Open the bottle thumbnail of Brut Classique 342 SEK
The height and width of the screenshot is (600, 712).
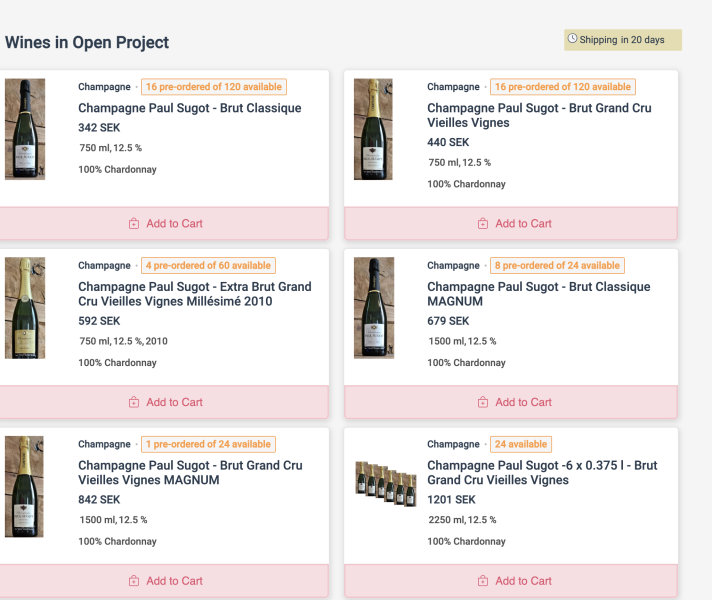[25, 129]
